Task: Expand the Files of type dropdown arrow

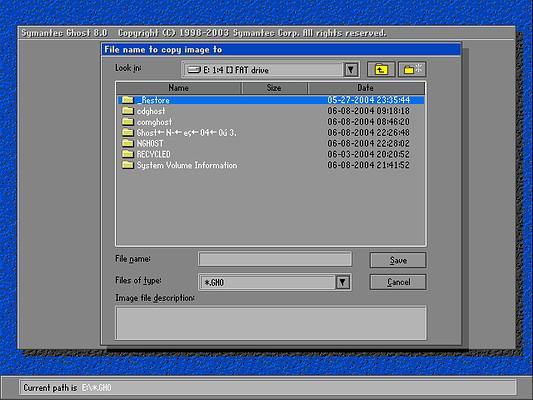Action: [x=343, y=282]
